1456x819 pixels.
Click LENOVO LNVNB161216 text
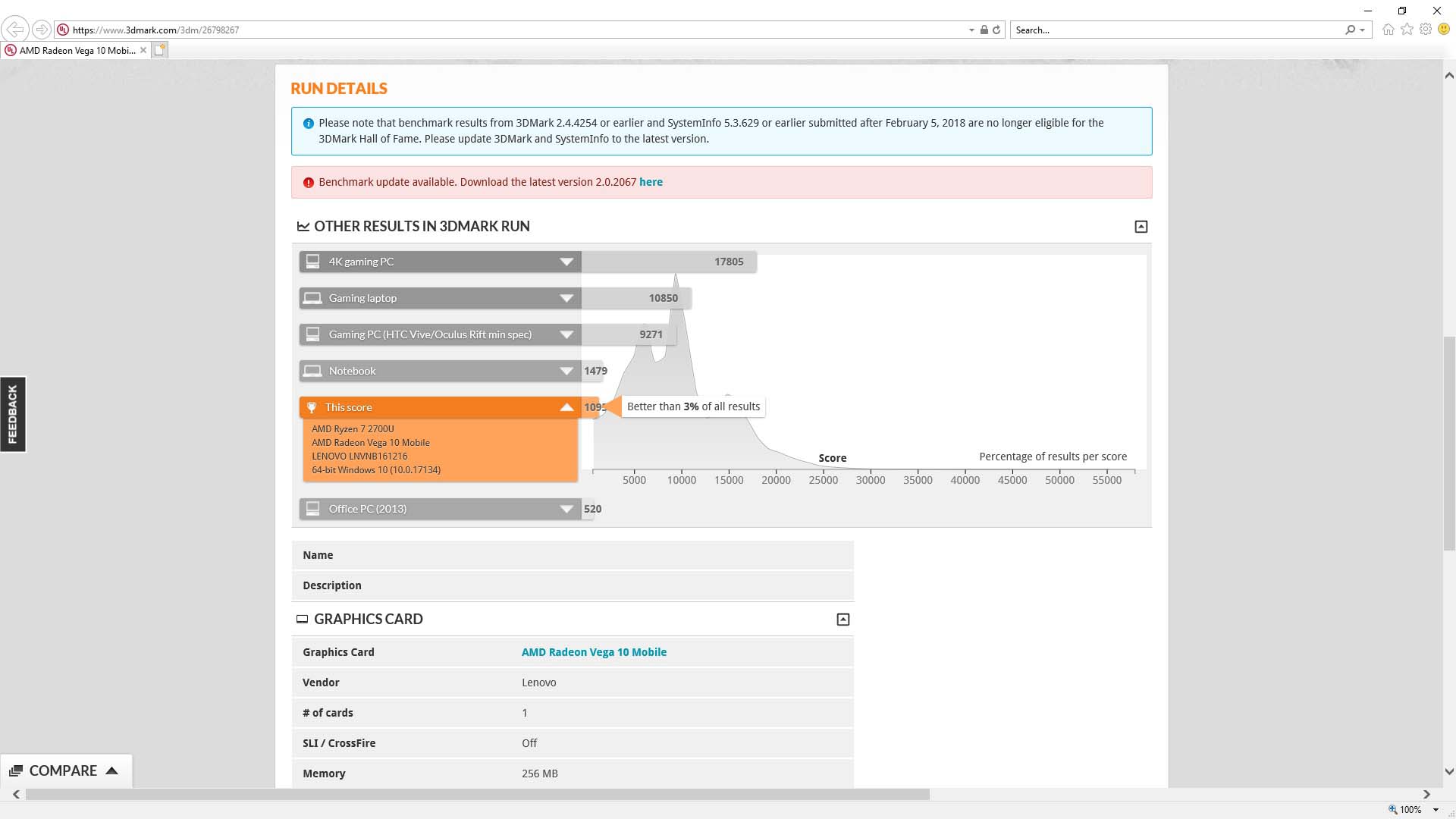359,457
